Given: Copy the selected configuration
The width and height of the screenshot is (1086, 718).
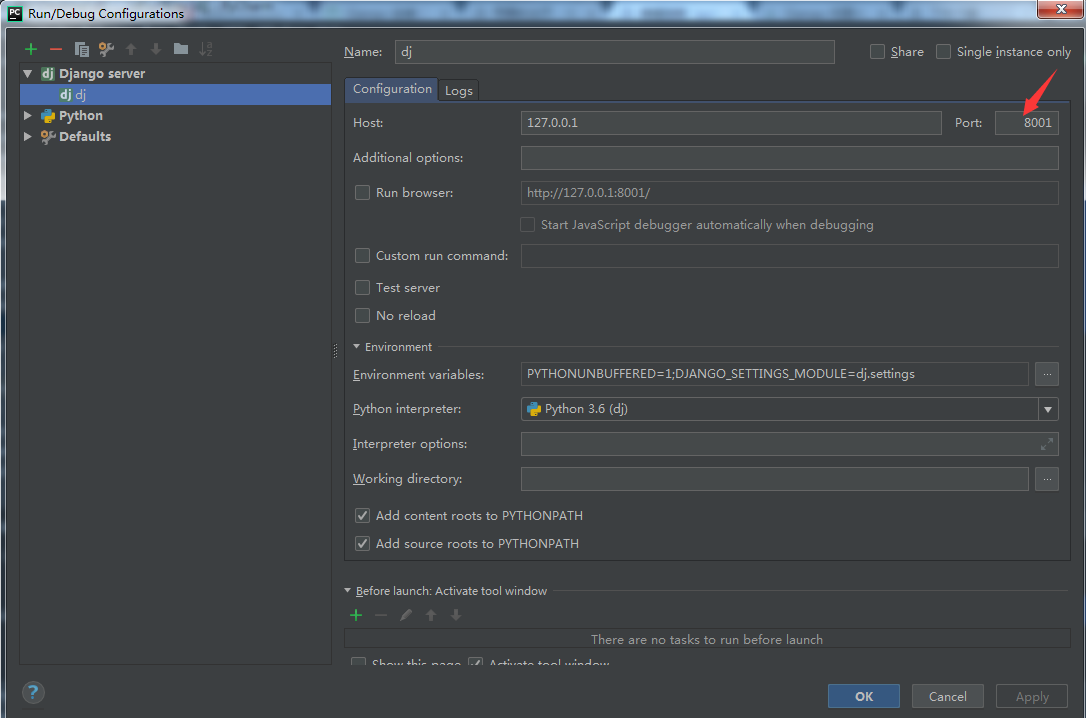Looking at the screenshot, I should click(81, 49).
